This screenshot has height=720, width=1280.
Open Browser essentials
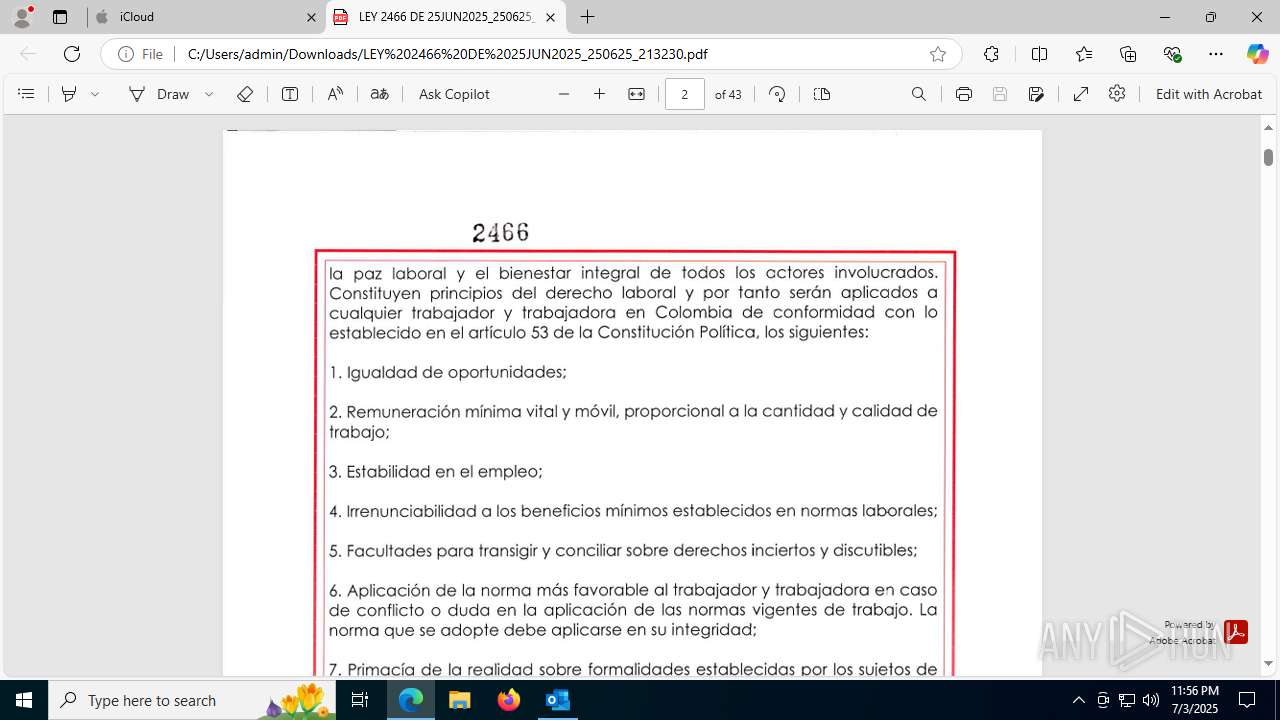1172,54
